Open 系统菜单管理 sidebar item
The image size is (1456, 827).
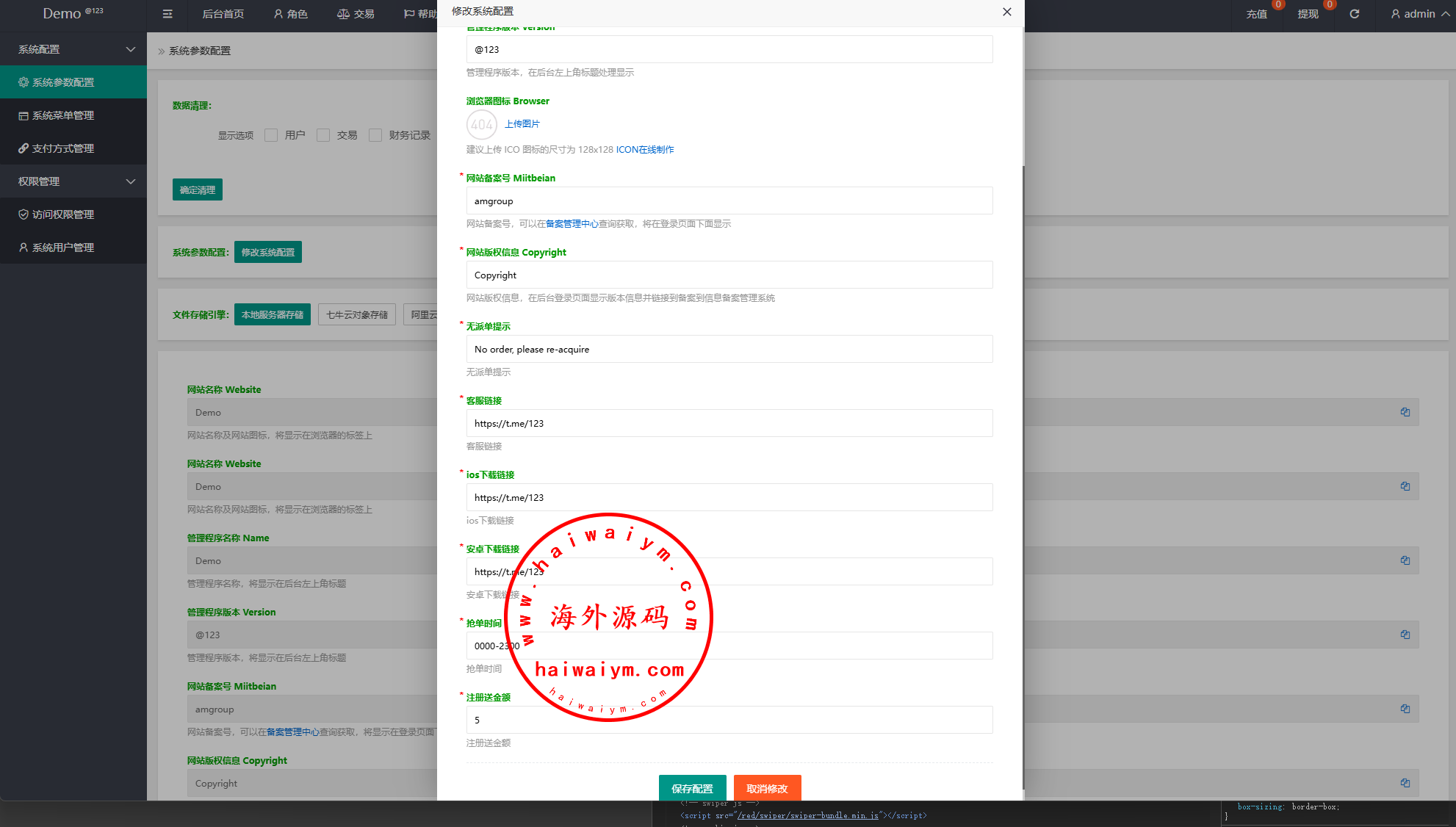63,115
